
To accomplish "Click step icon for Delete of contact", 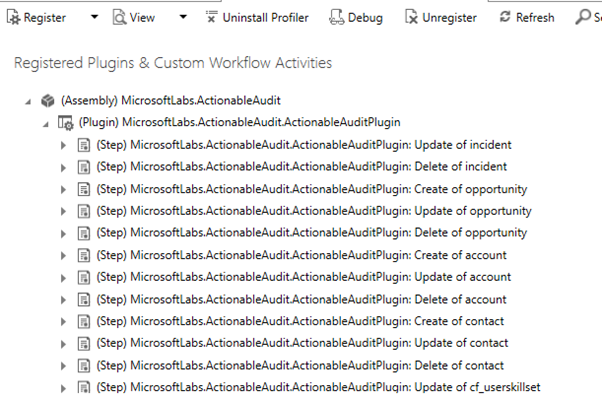I will click(84, 365).
